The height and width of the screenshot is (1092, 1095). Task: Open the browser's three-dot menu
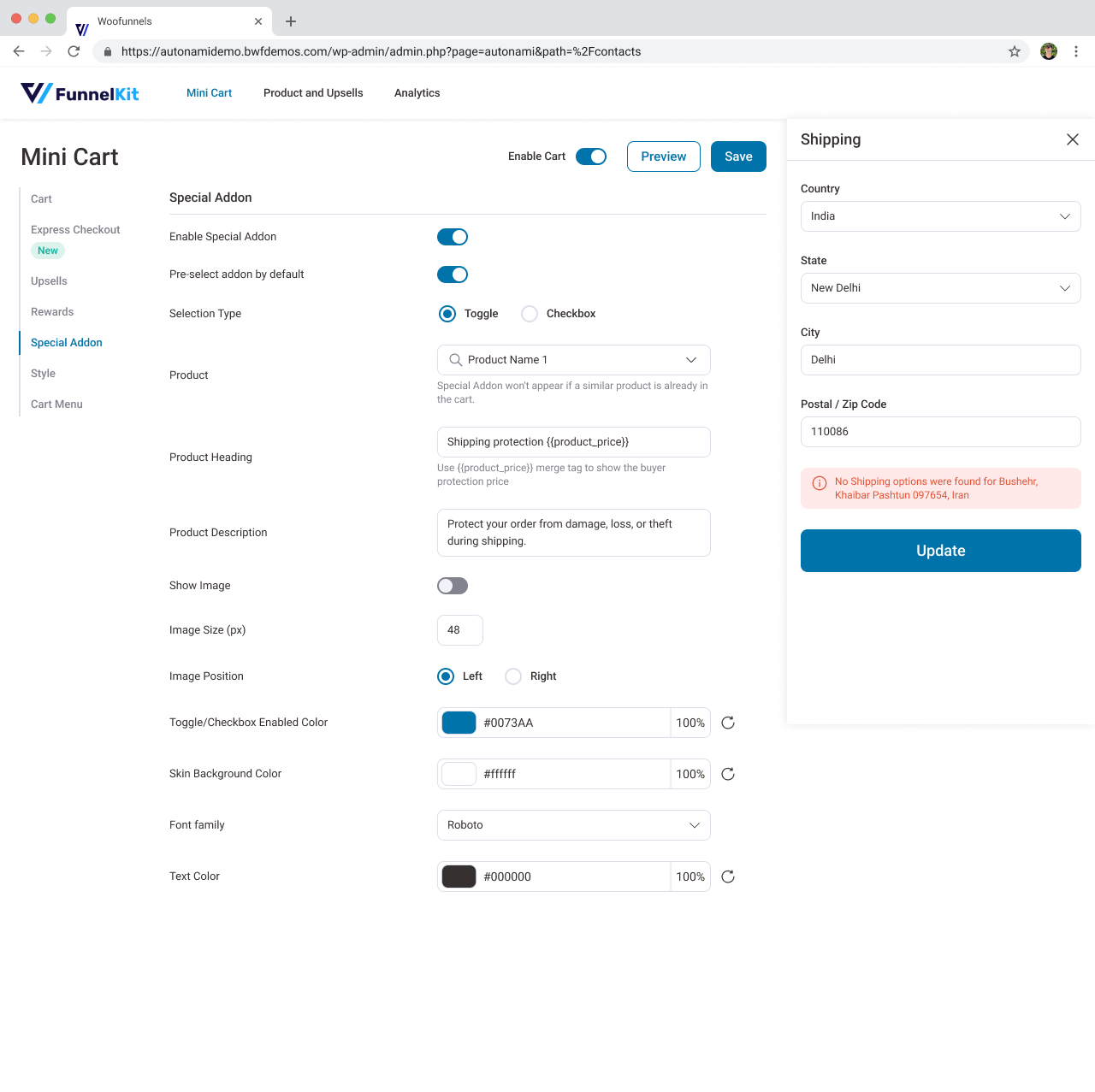pos(1076,51)
